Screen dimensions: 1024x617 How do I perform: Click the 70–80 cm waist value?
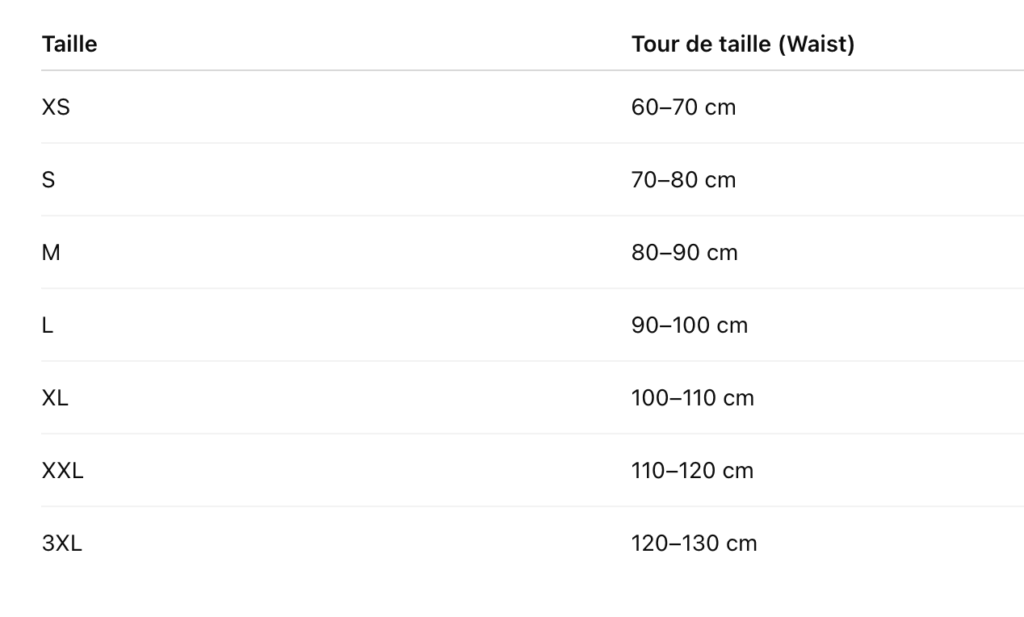click(684, 180)
